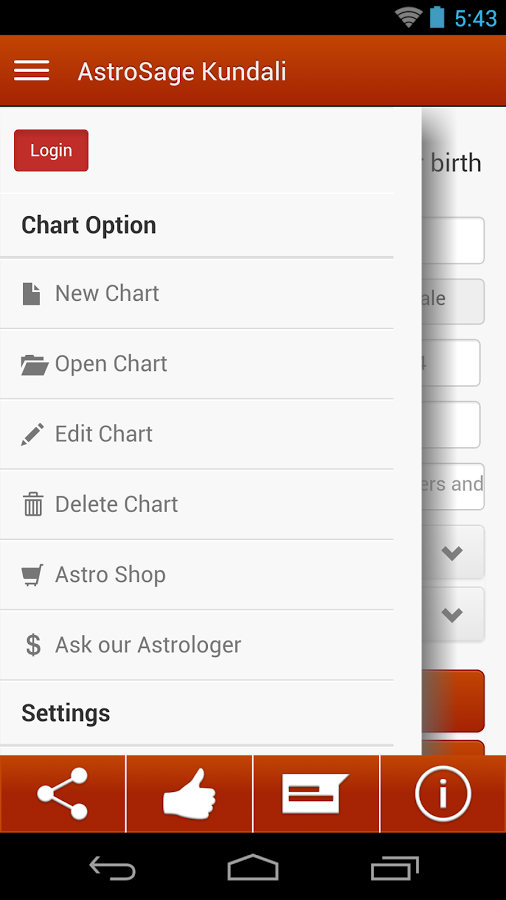Tap the Android home navigation button
The width and height of the screenshot is (506, 900).
click(252, 867)
